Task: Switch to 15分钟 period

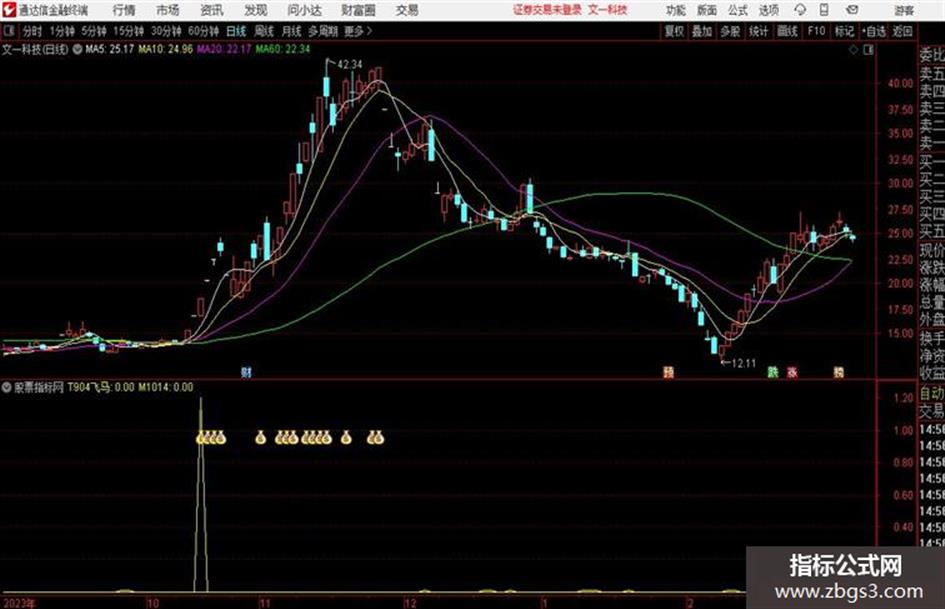Action: 128,31
